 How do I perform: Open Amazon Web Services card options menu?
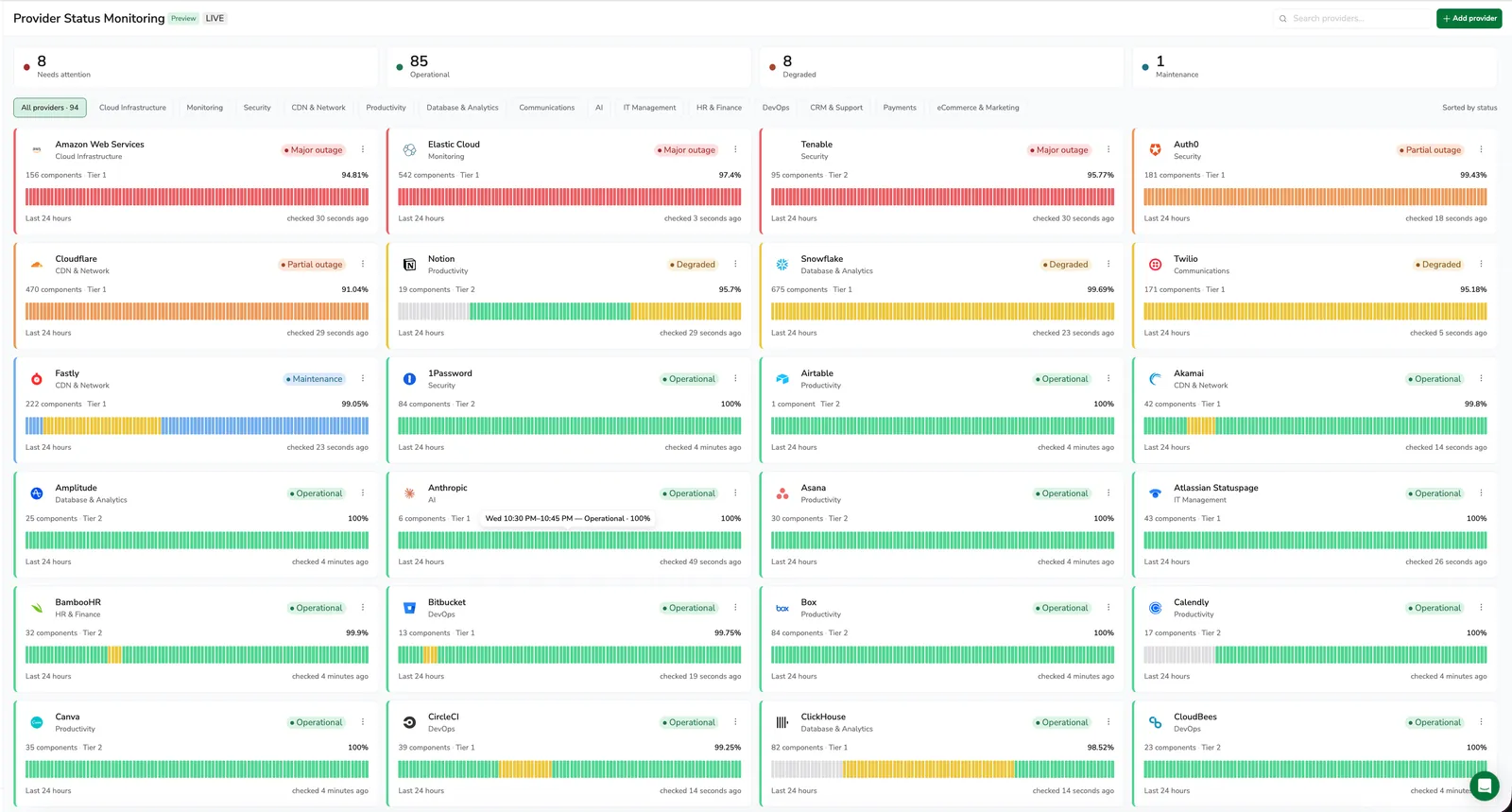coord(363,149)
